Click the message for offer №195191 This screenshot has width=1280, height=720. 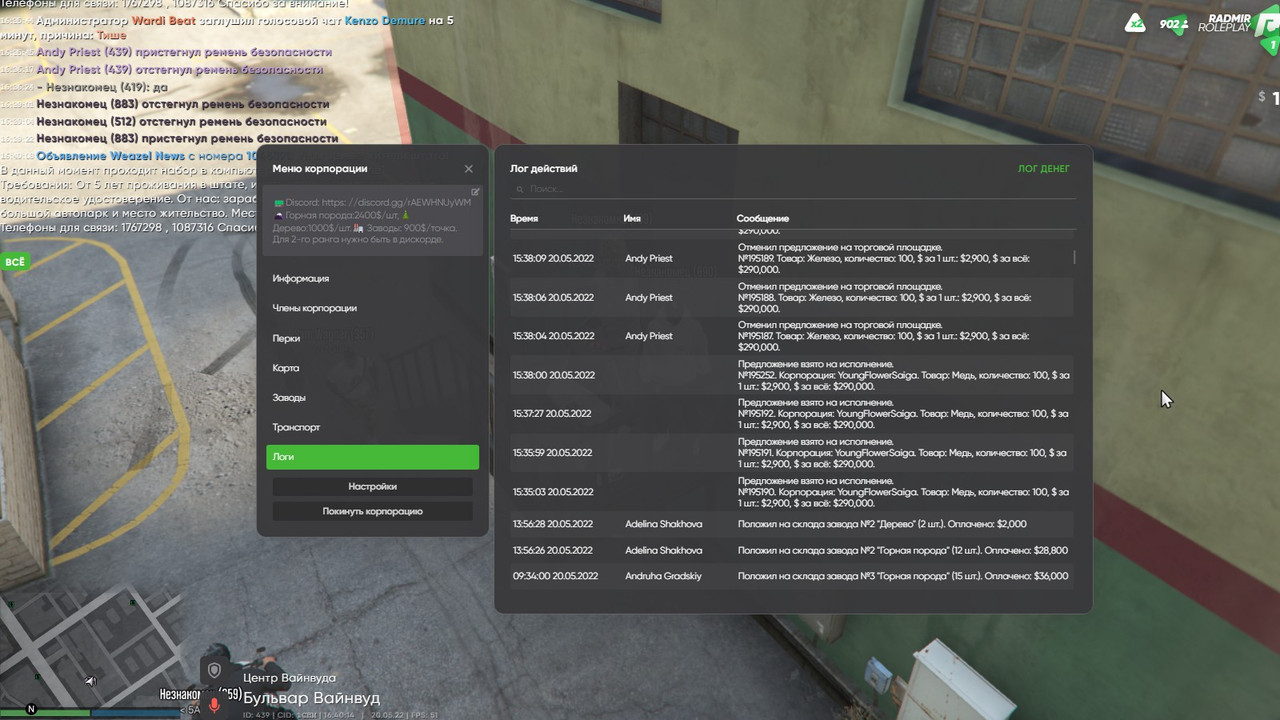tap(904, 453)
